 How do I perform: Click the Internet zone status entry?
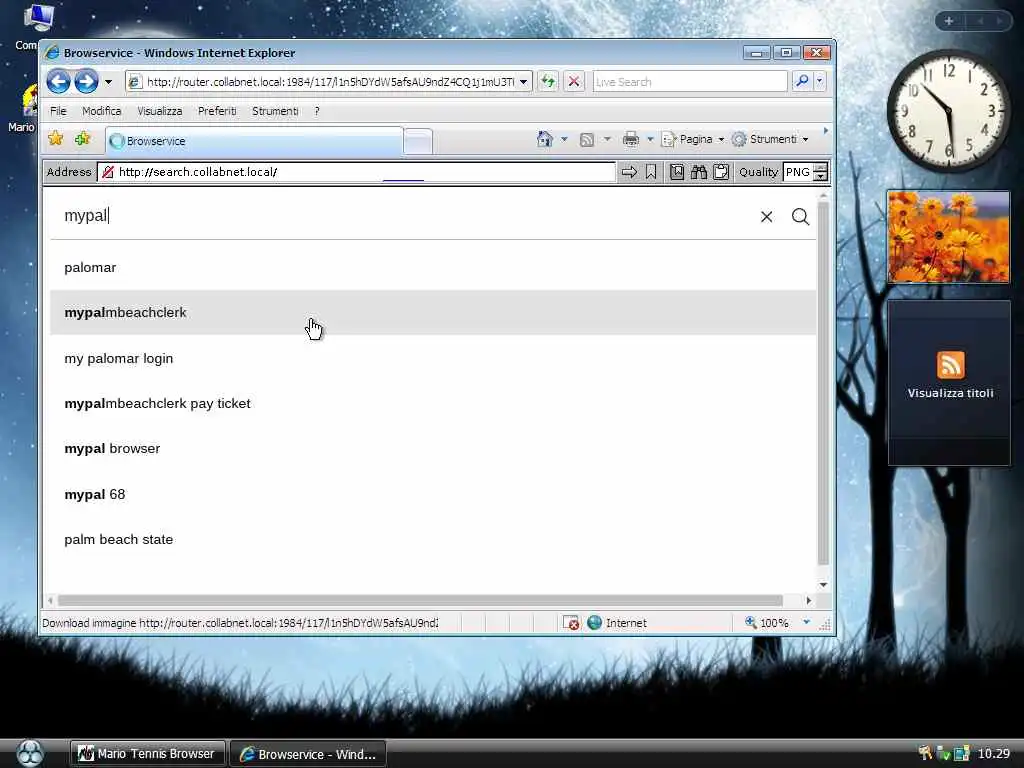pyautogui.click(x=617, y=623)
